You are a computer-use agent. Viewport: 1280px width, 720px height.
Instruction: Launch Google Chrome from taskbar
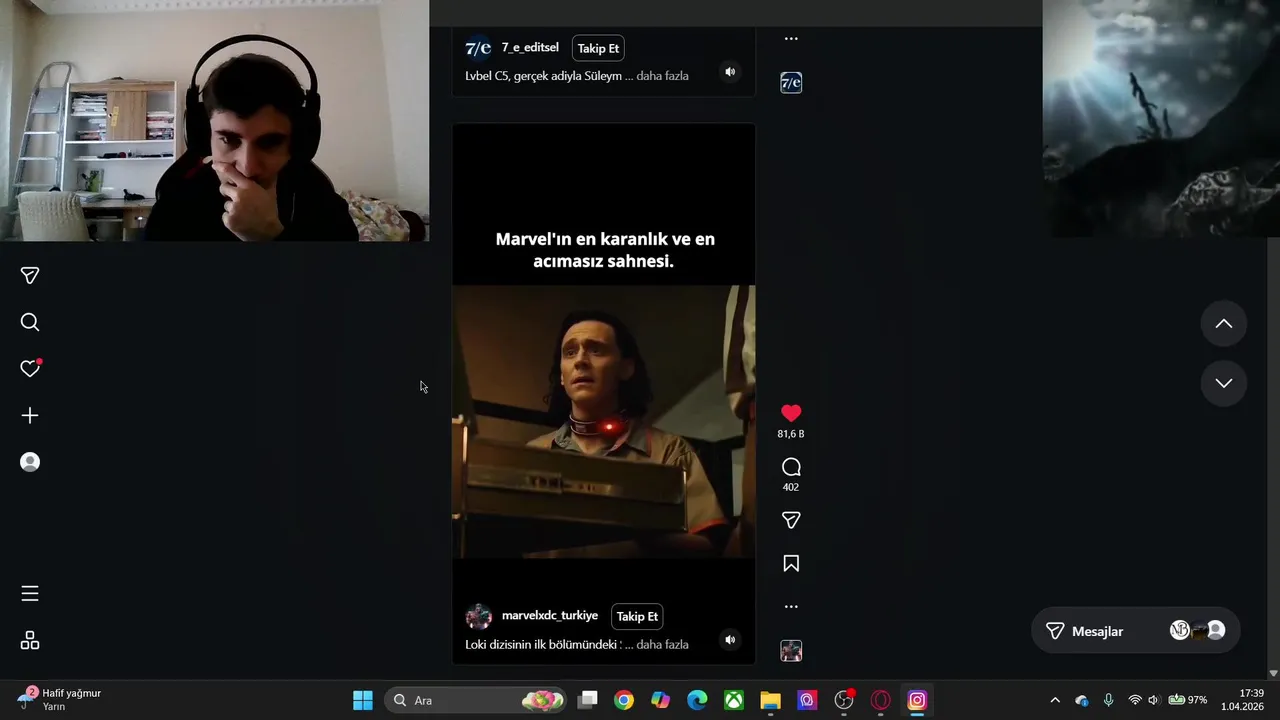point(624,700)
